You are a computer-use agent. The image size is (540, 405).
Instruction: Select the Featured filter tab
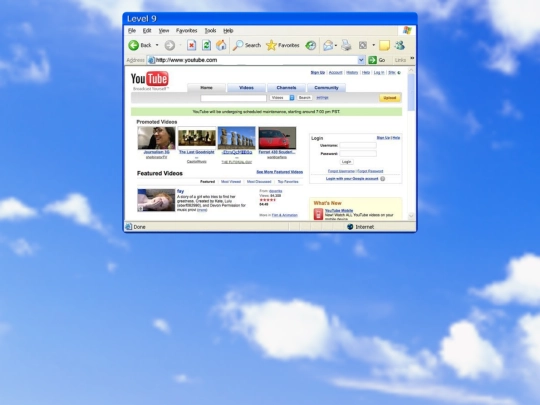207,181
